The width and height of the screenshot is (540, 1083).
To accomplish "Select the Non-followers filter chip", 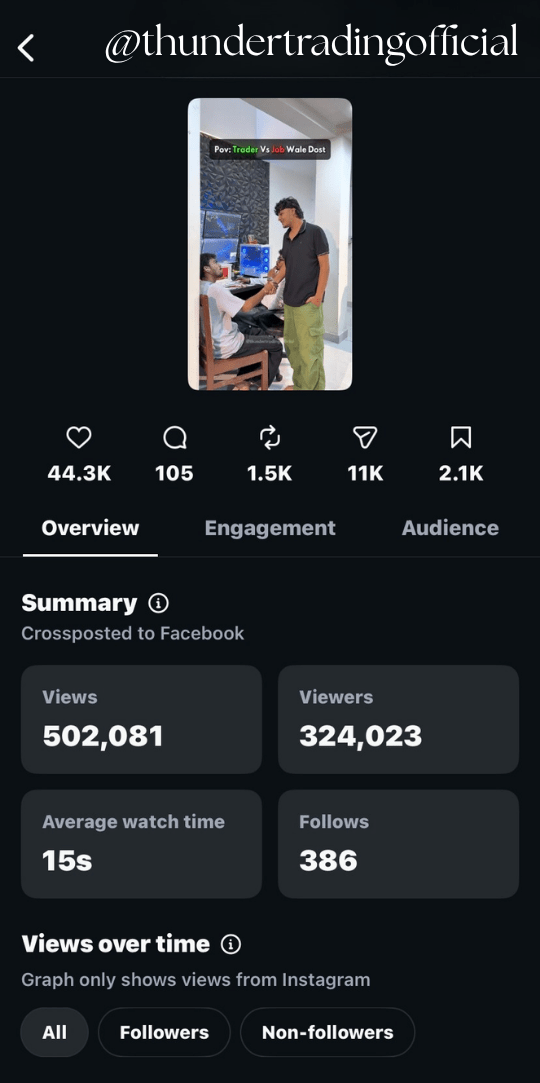I will [x=327, y=1033].
